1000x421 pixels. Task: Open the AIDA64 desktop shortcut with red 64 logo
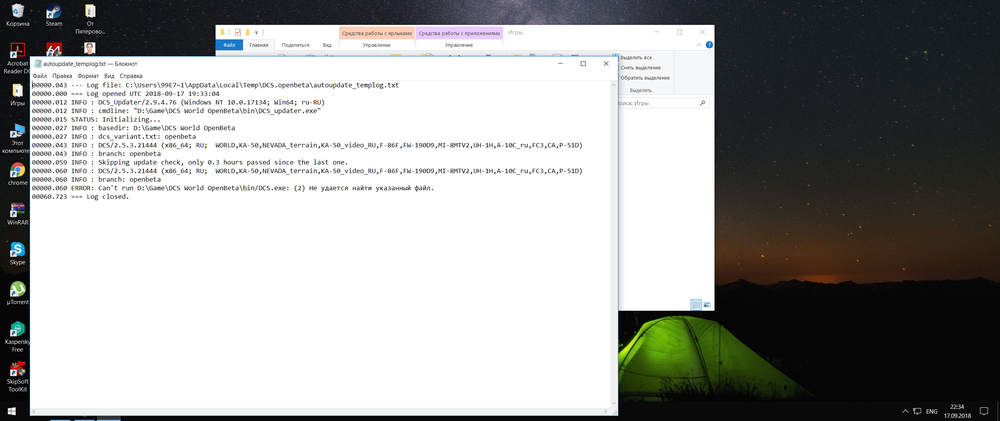[54, 49]
